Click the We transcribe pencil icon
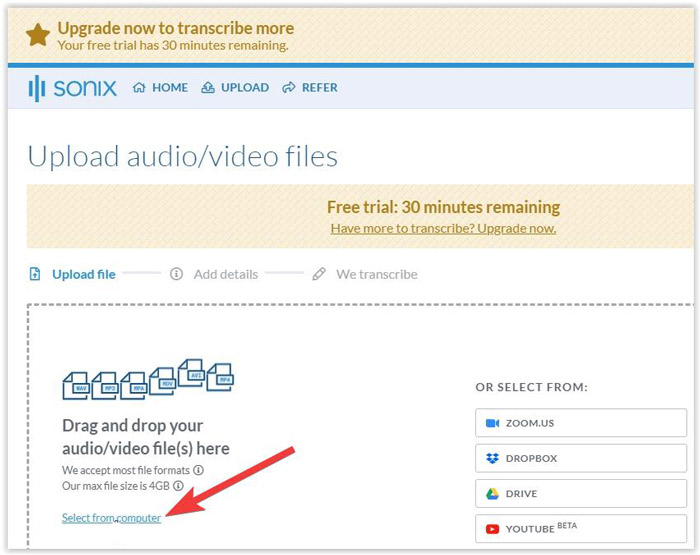Viewport: 700px width, 555px height. coord(319,274)
